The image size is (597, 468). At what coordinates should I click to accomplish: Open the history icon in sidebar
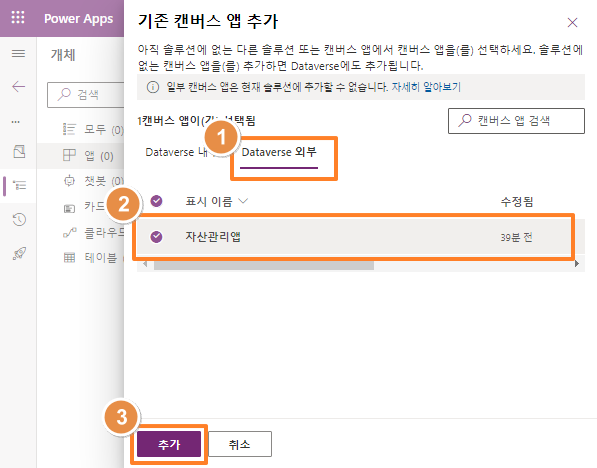[19, 219]
